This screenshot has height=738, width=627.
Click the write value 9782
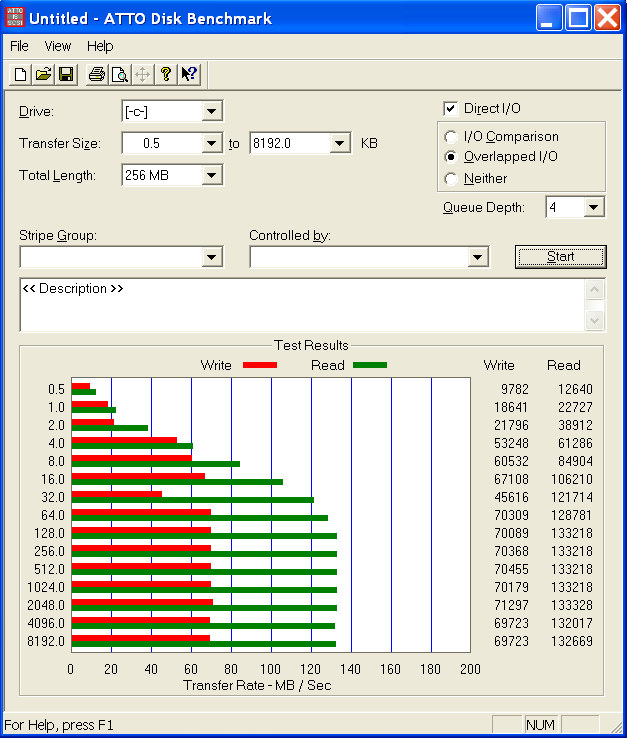[514, 389]
